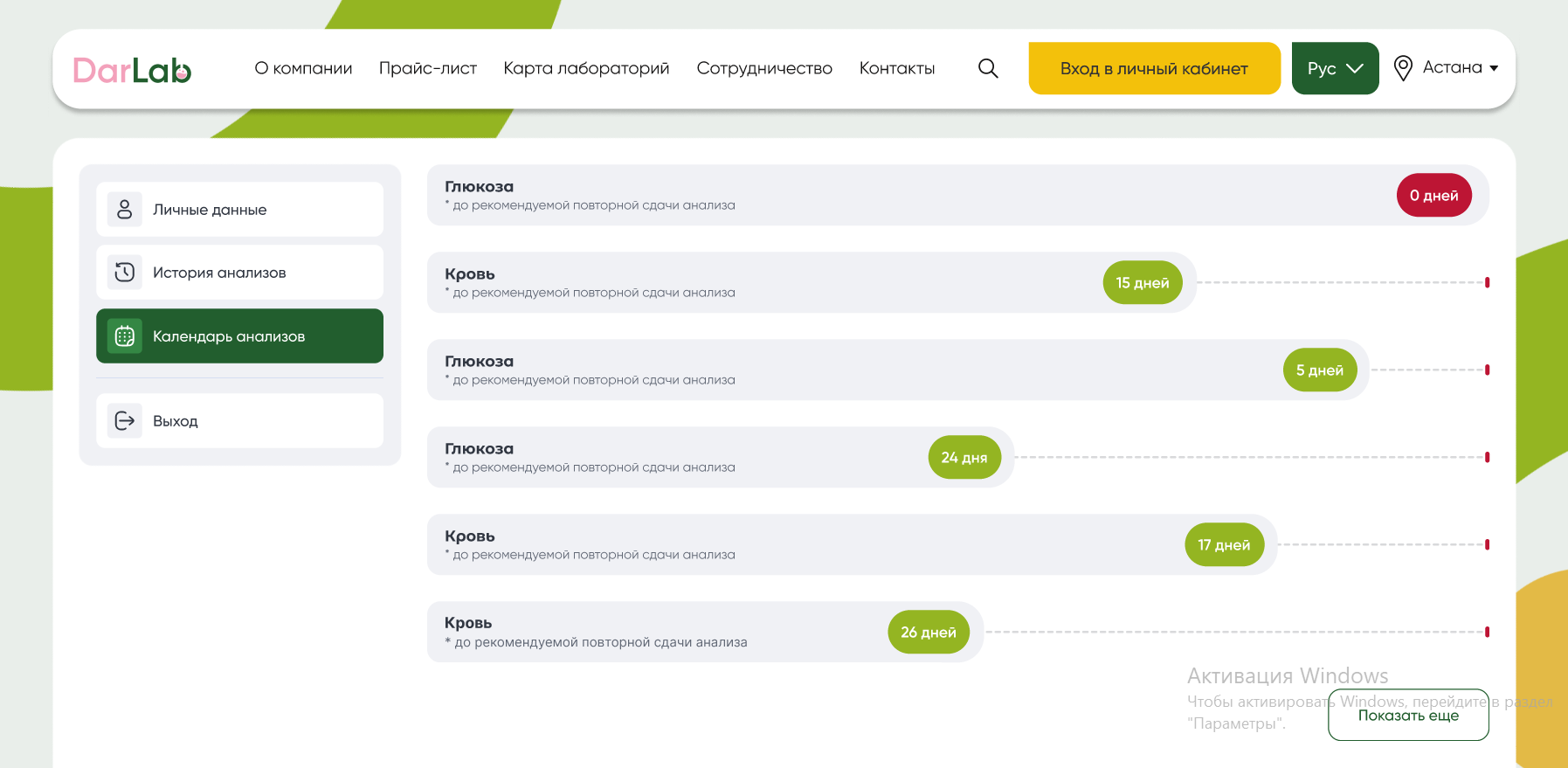Click the subtitle note in the 26 дней row
Screen dimensions: 1568x768
click(x=597, y=642)
